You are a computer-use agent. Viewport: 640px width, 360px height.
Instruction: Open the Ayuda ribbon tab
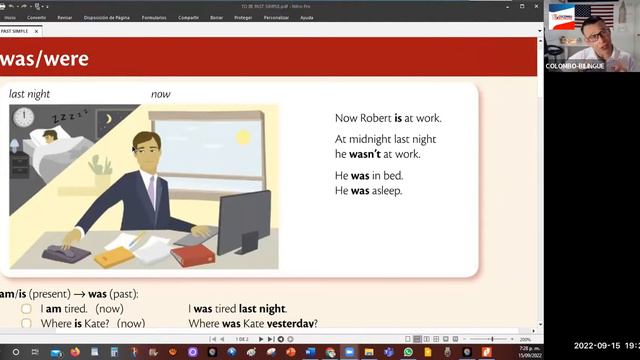[x=307, y=18]
